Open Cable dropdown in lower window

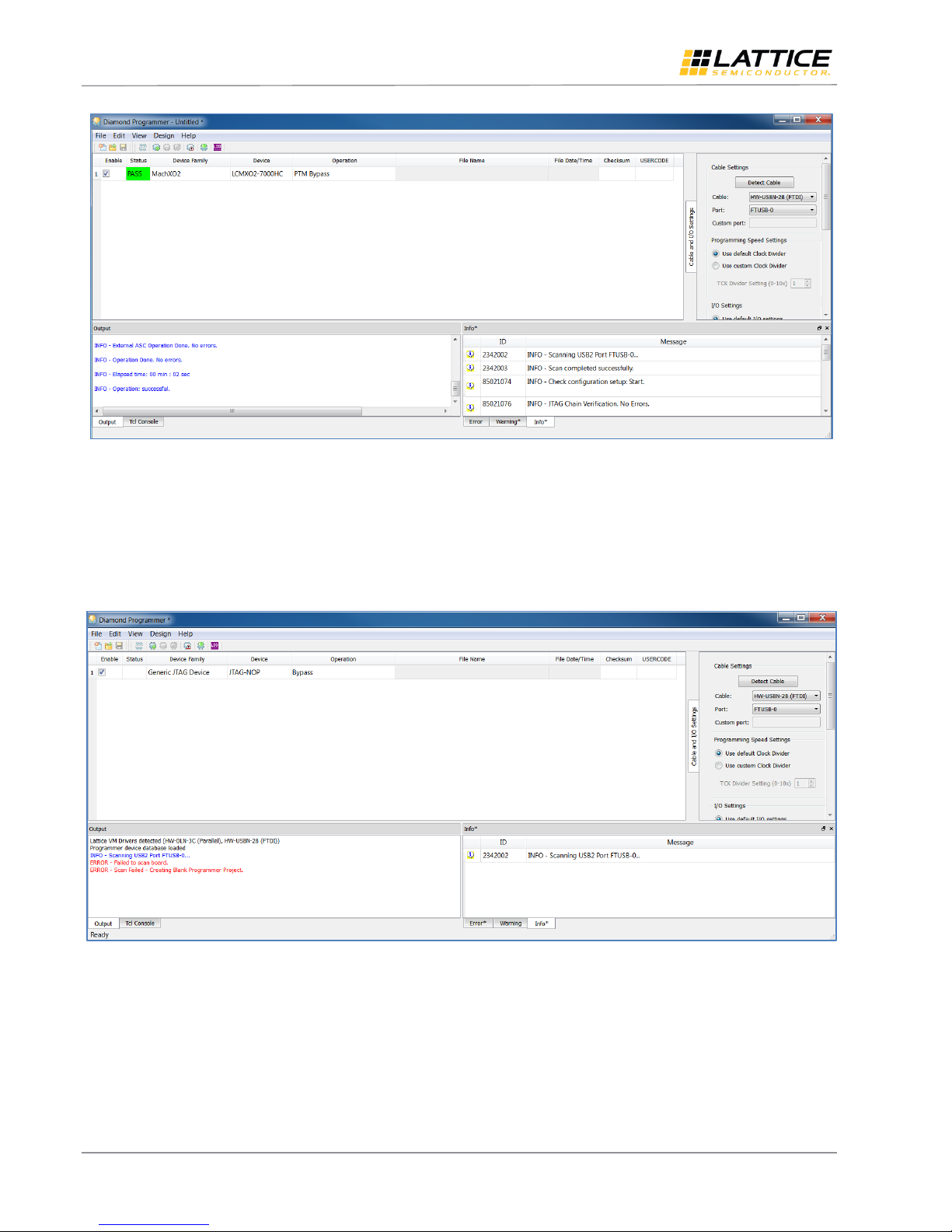click(x=786, y=696)
